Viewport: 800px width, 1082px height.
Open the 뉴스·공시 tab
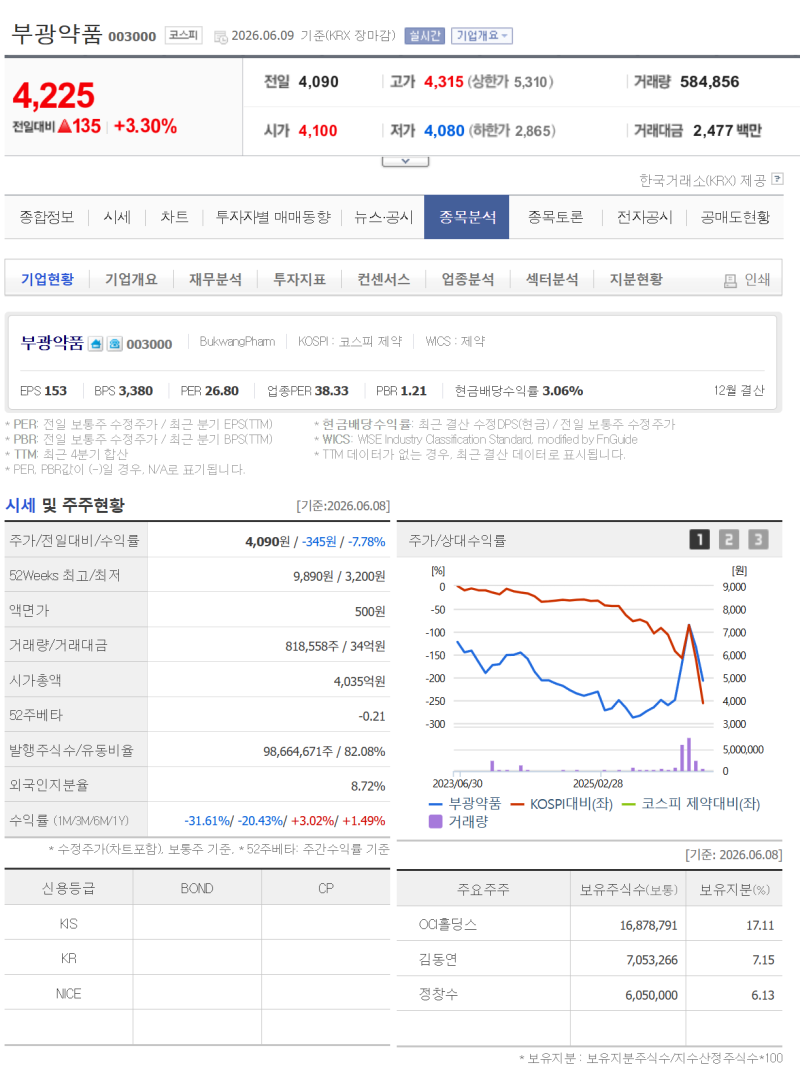click(384, 217)
